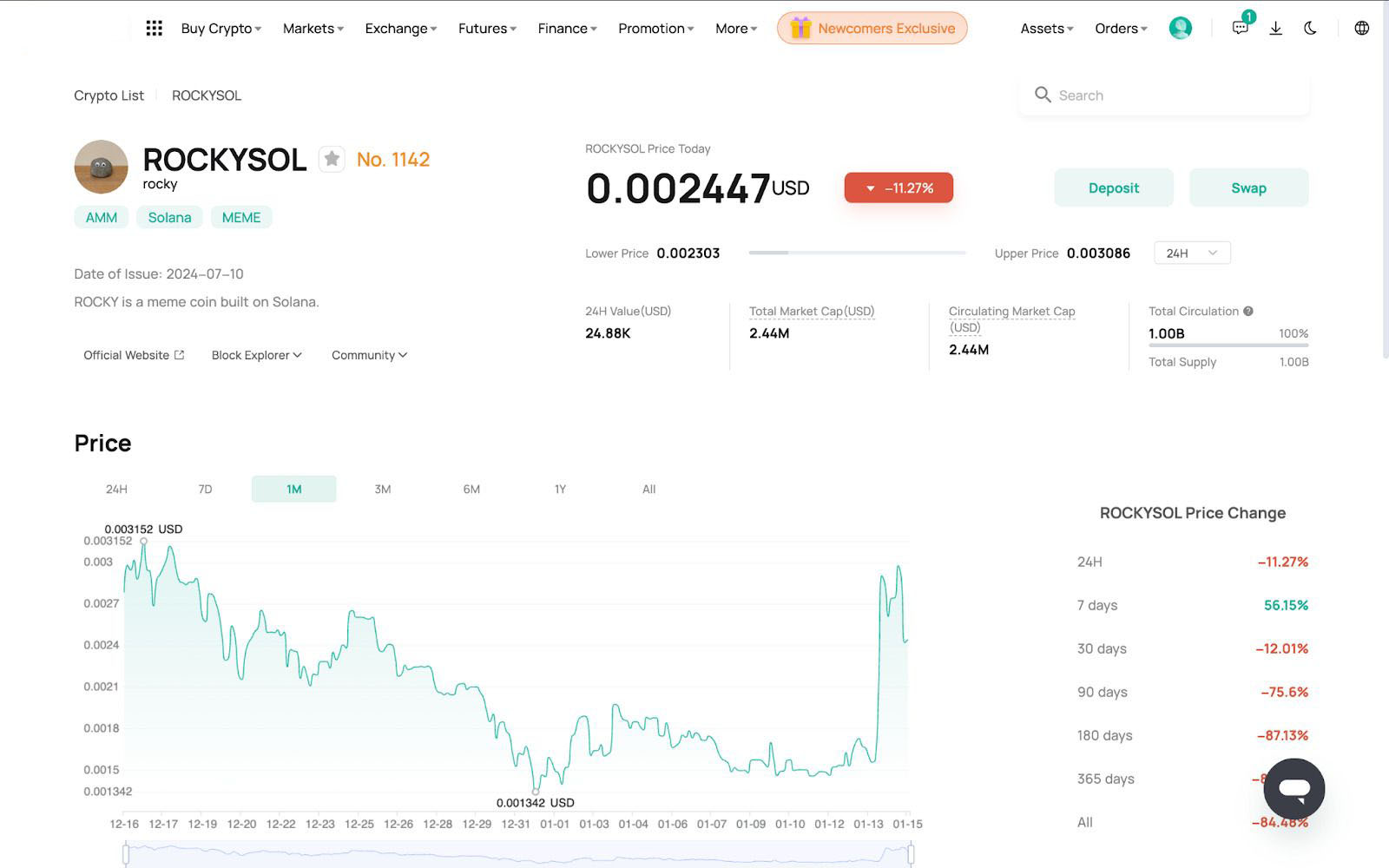Select the 3M chart tab

[383, 490]
